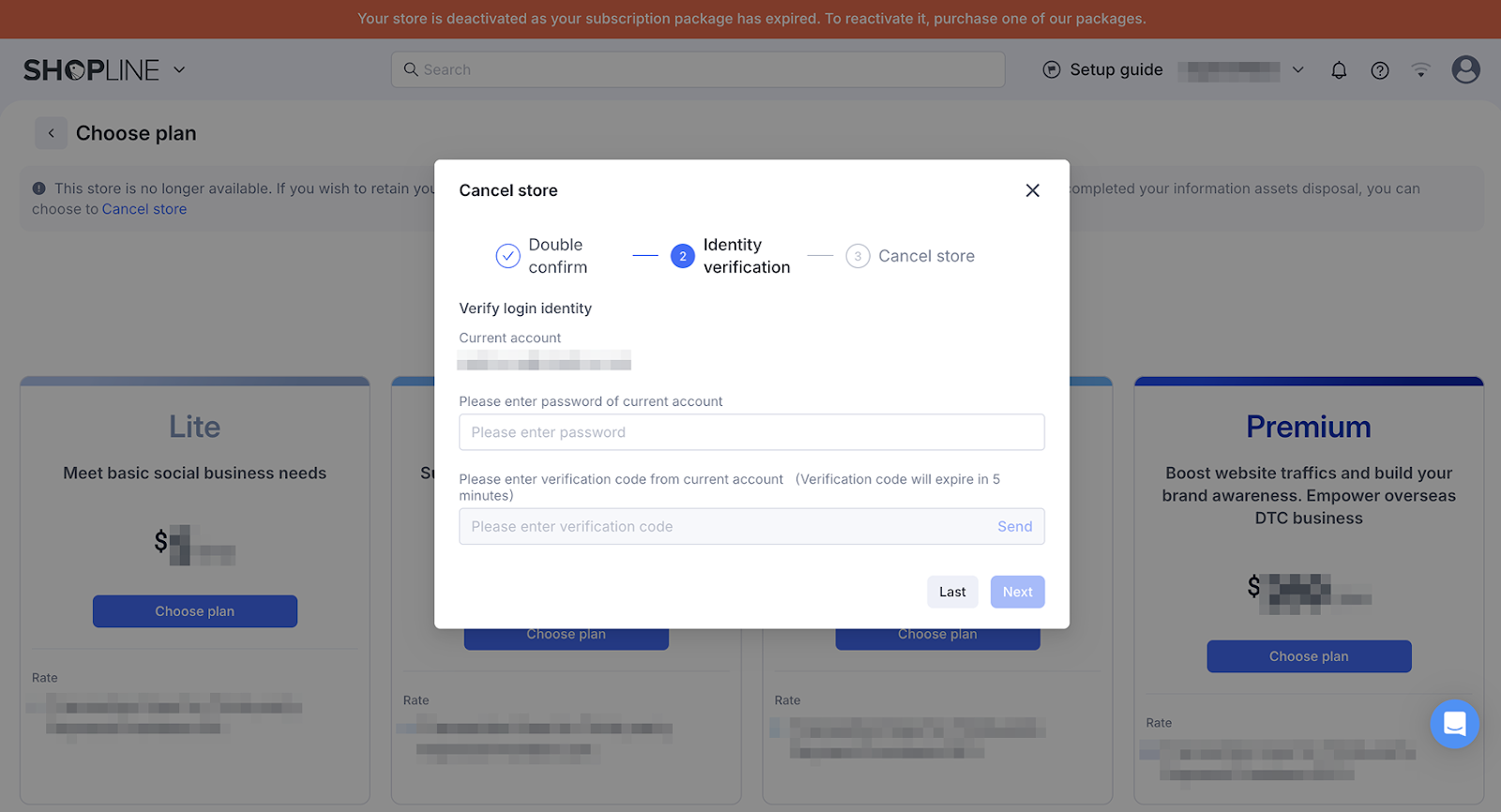Click the Send verification code link

pyautogui.click(x=1014, y=527)
